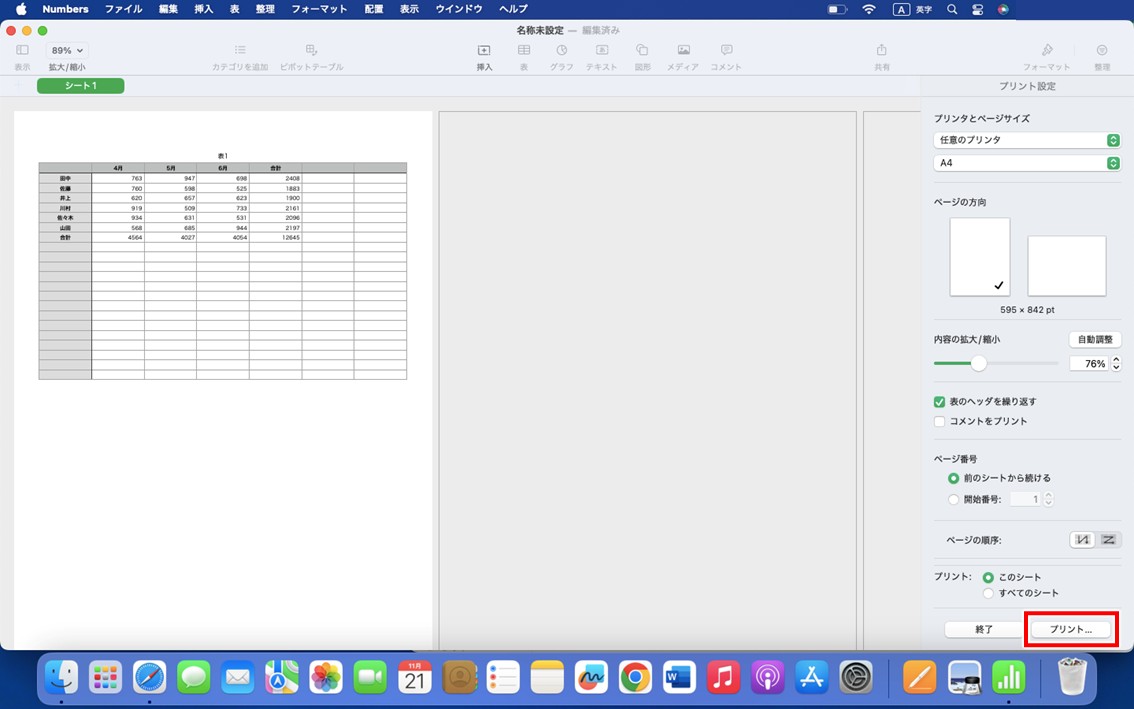Open the 共有 sharing options
Viewport: 1134px width, 709px height.
pos(881,56)
